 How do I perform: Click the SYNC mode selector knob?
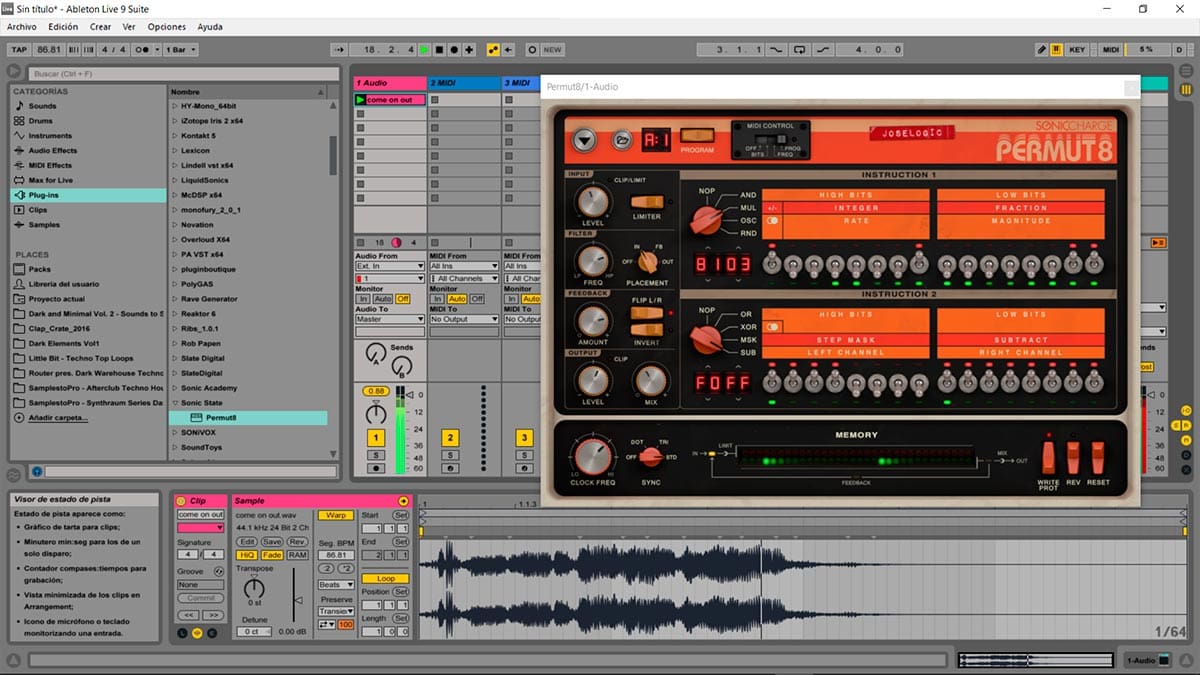tap(651, 456)
